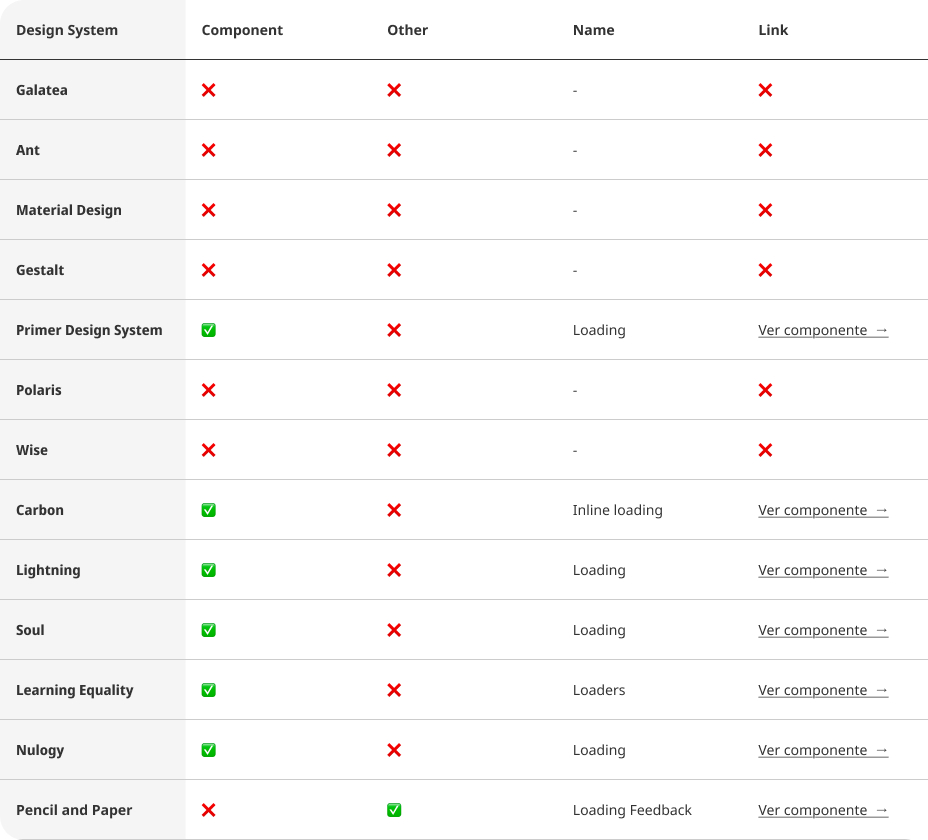Click the red cross in Ant's Link column
The height and width of the screenshot is (840, 928).
click(765, 150)
